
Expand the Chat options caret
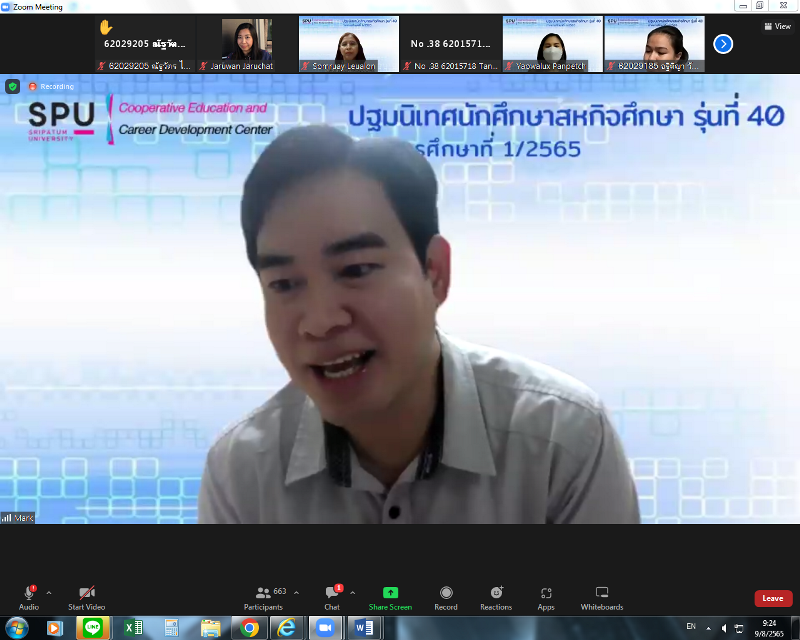pos(354,592)
